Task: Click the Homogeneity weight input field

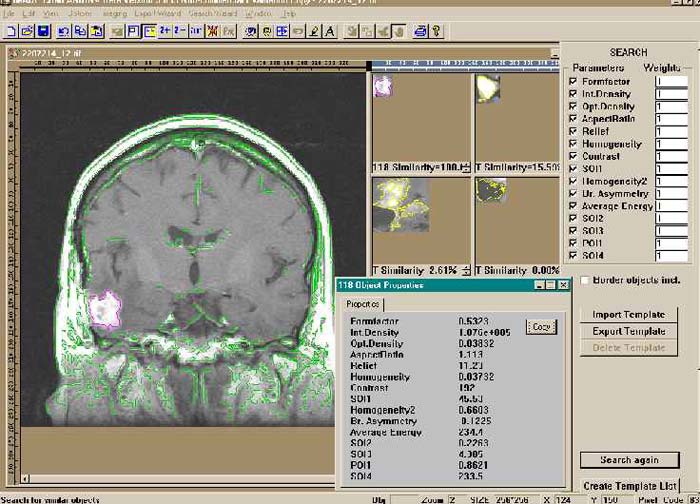Action: (671, 144)
